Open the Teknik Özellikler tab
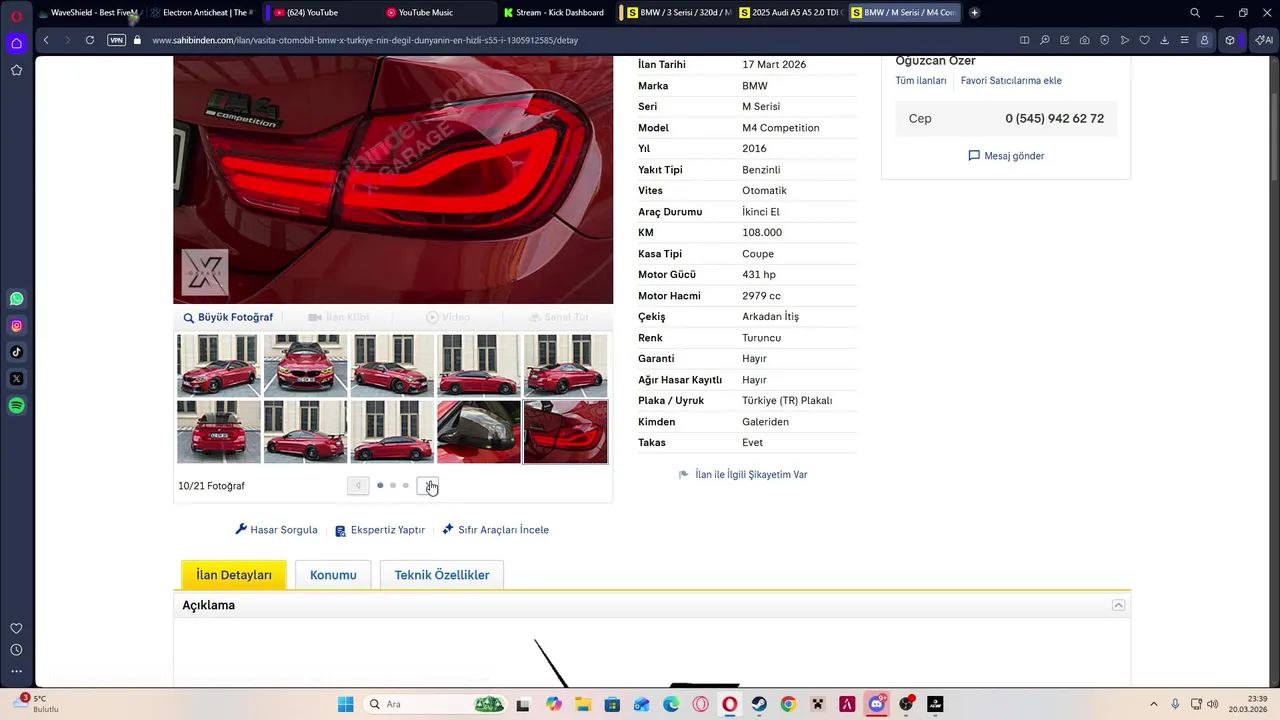Screen dimensions: 1280x720 coord(442,575)
